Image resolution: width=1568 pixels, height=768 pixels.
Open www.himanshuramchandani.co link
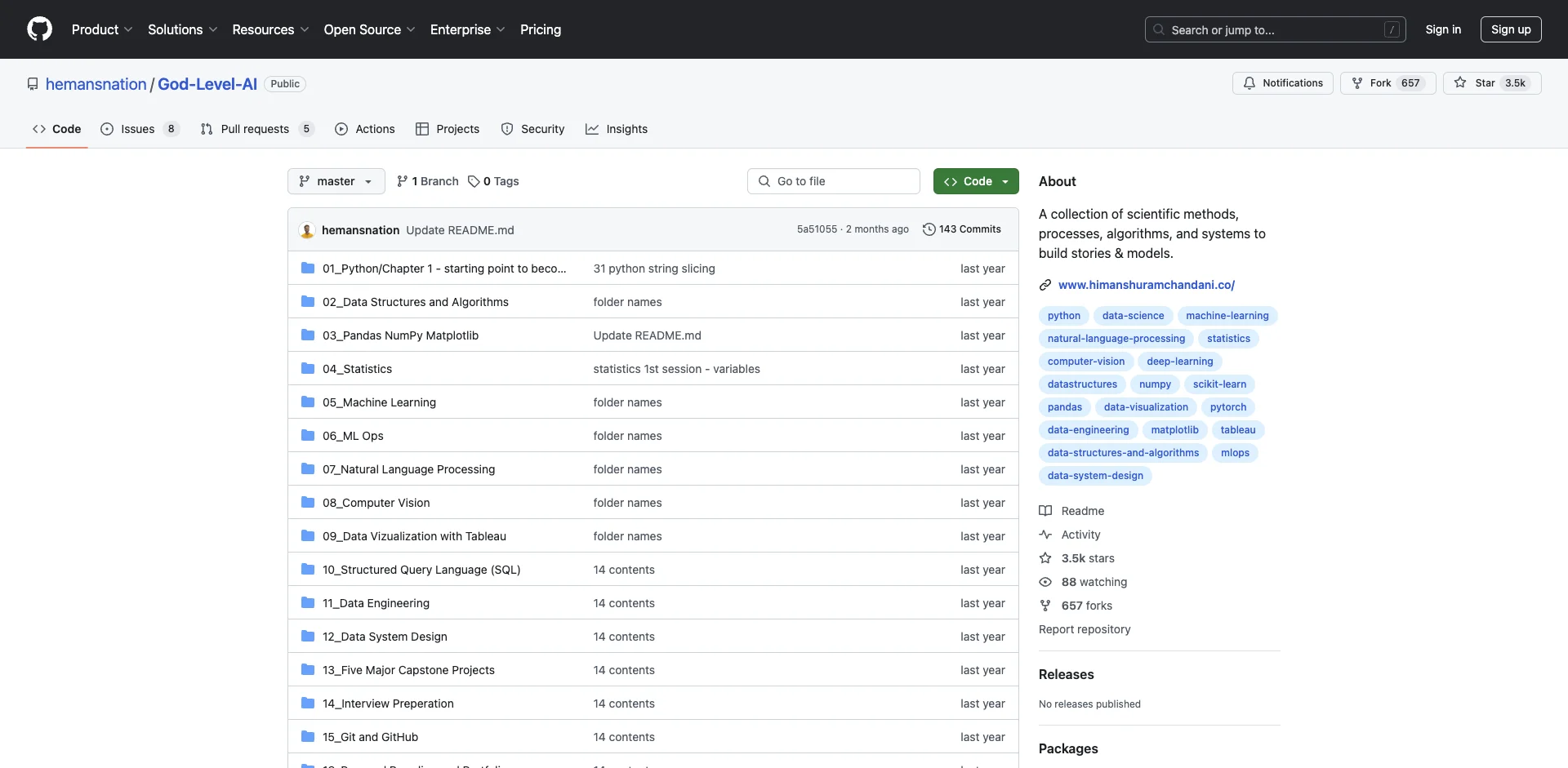coord(1147,285)
